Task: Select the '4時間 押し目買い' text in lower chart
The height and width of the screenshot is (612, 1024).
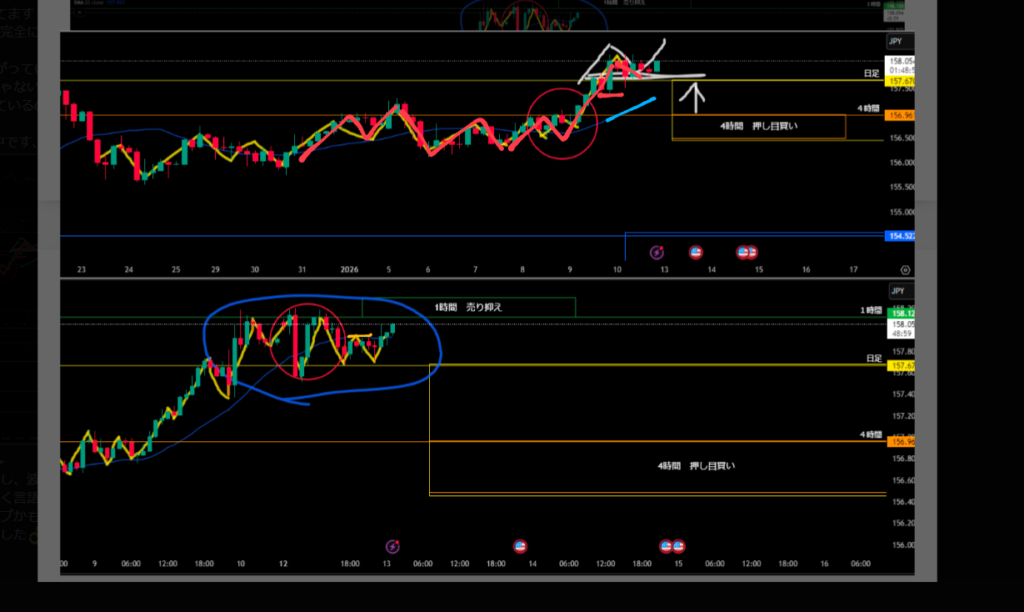Action: point(695,466)
